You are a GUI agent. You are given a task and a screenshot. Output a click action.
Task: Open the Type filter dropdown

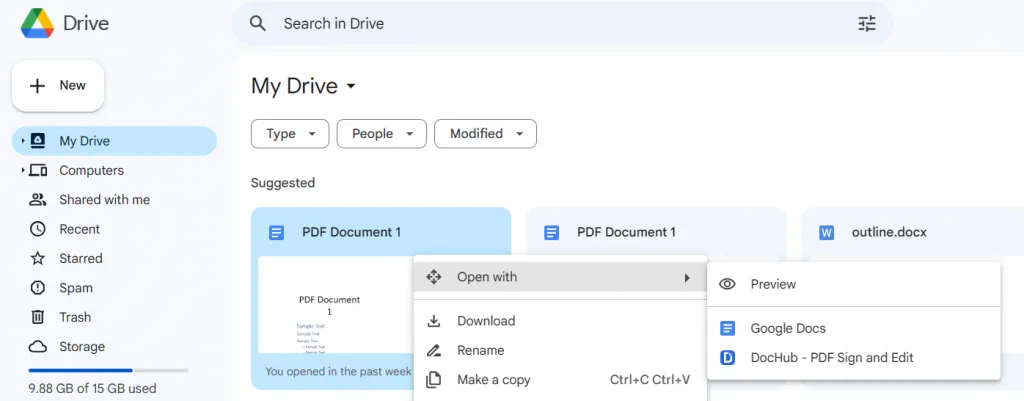[290, 134]
